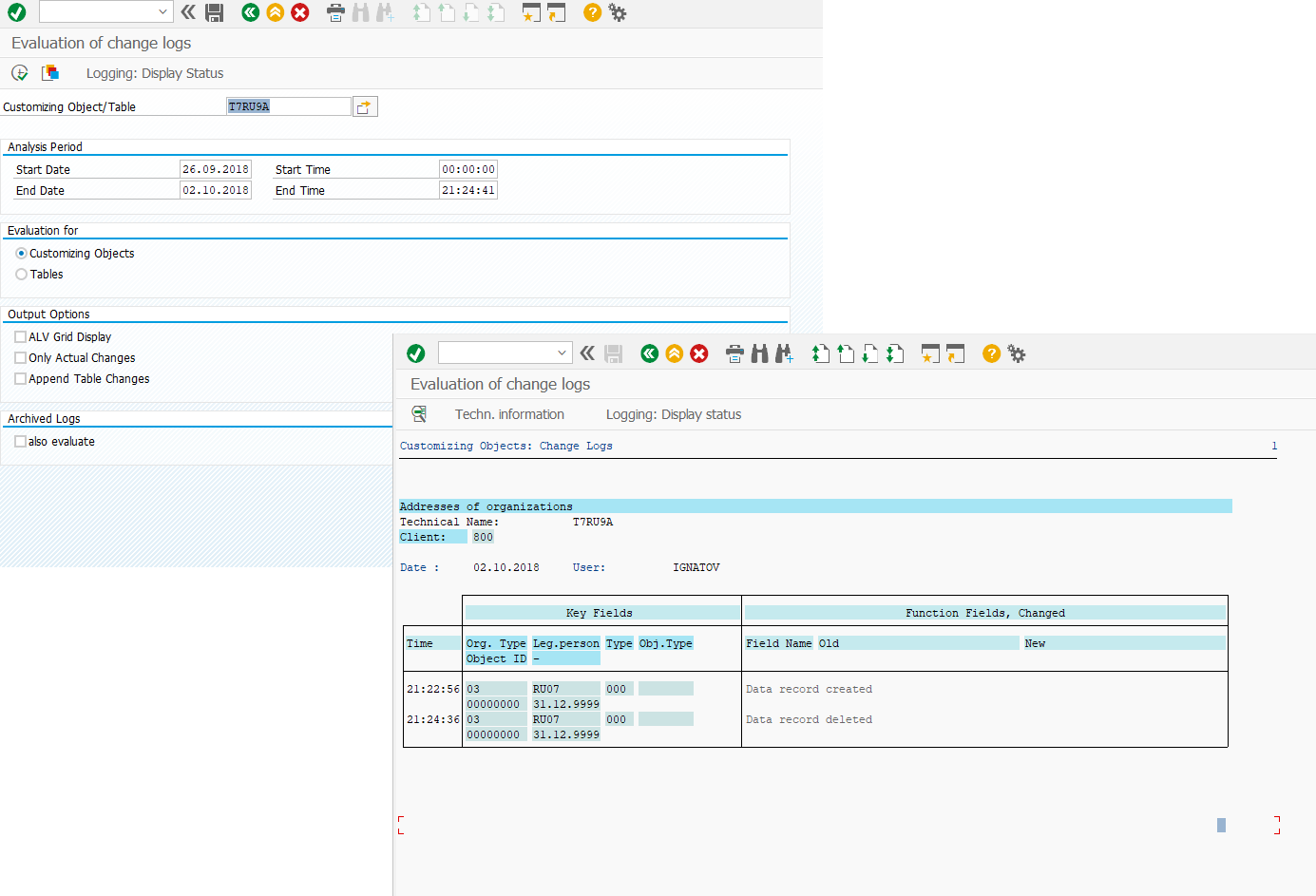The image size is (1316, 896).
Task: Click Customizing Object/Table input T7RU9A
Action: [289, 106]
